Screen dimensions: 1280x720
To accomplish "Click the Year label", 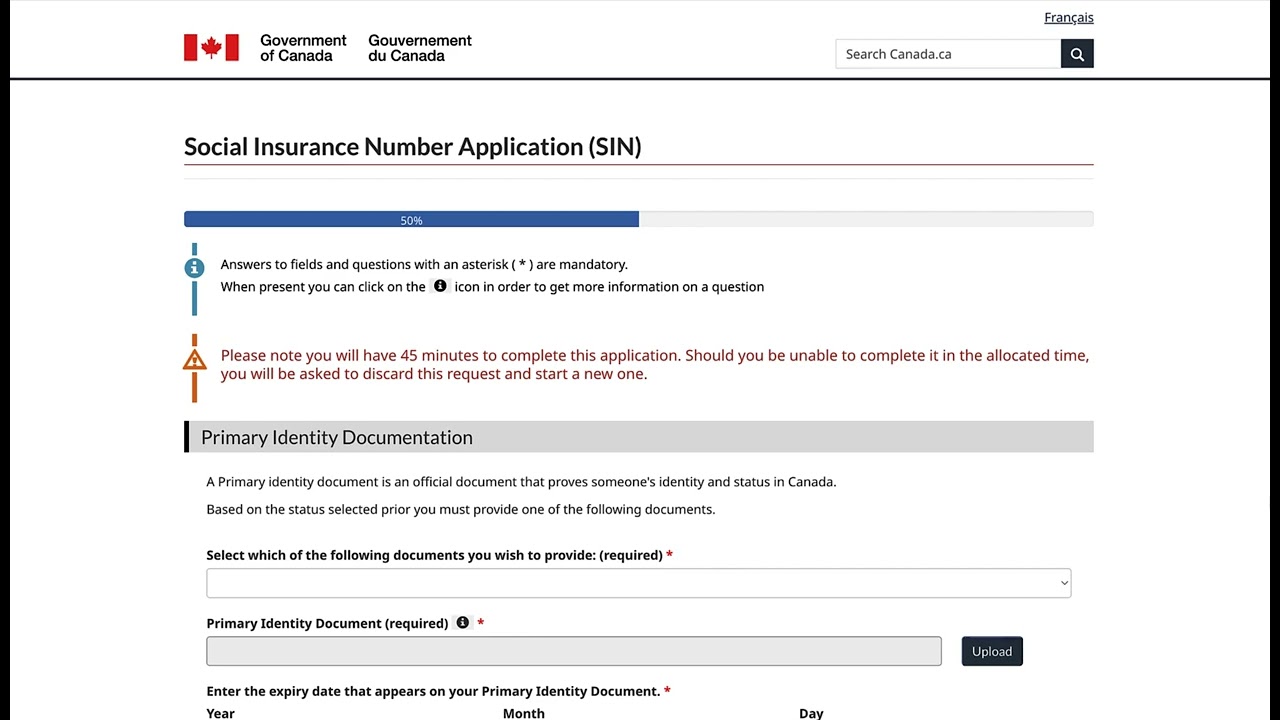I will pyautogui.click(x=220, y=713).
